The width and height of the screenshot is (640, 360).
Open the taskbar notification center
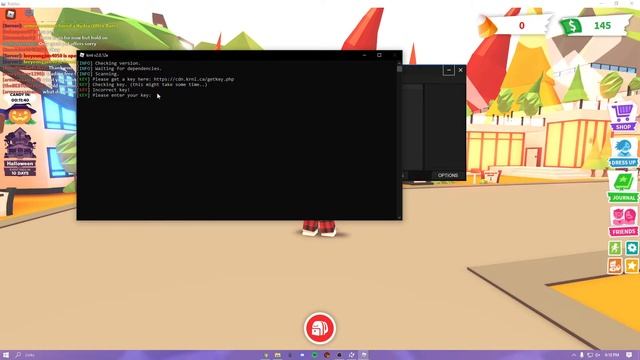coord(629,355)
